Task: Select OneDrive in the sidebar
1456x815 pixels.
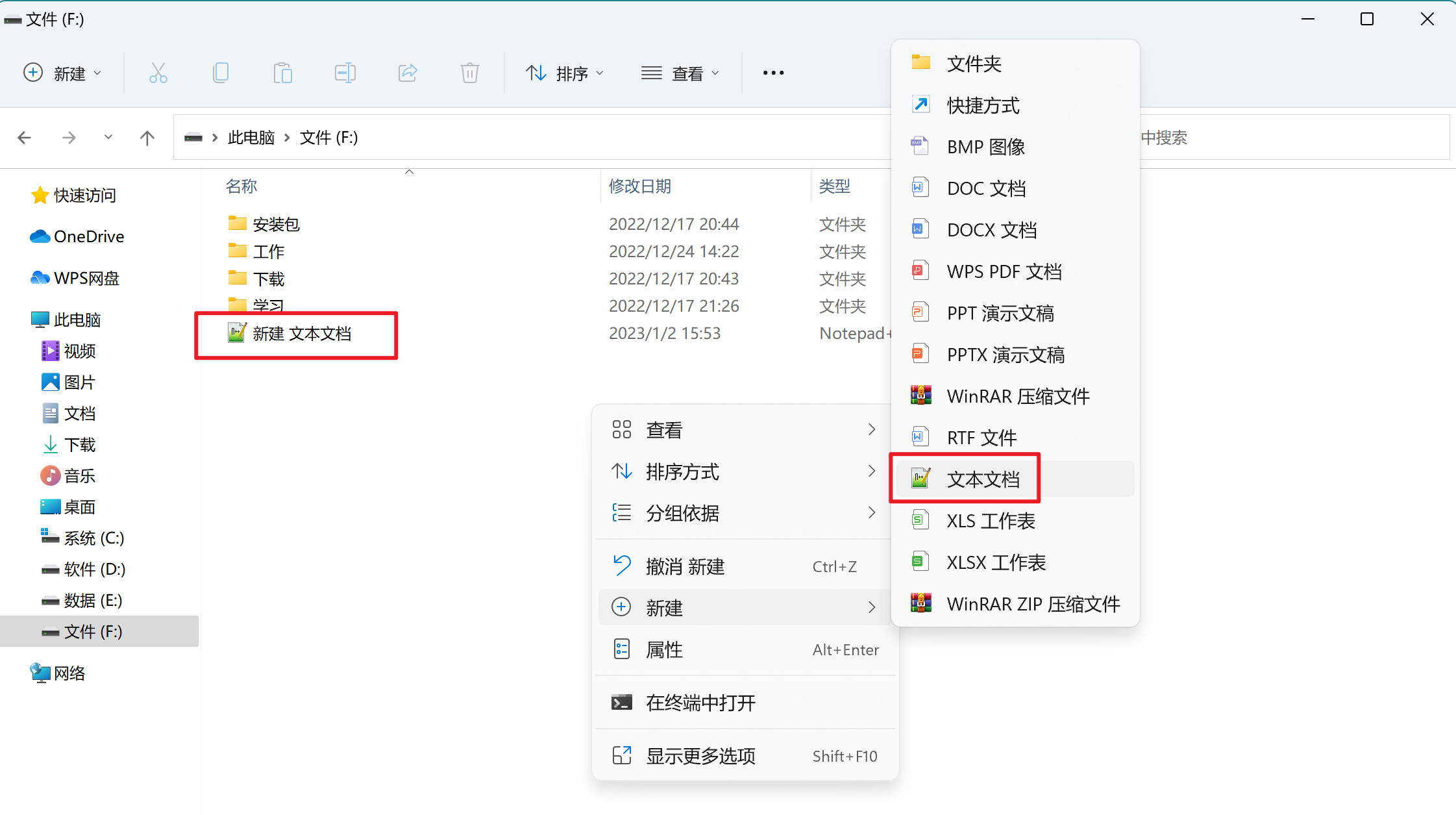Action: (x=89, y=236)
